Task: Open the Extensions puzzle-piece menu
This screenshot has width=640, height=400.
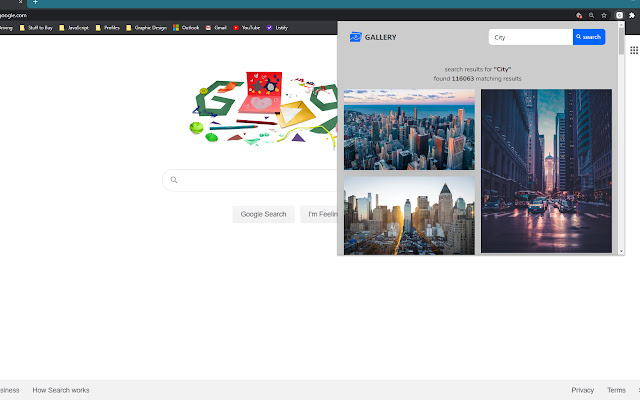Action: (632, 15)
